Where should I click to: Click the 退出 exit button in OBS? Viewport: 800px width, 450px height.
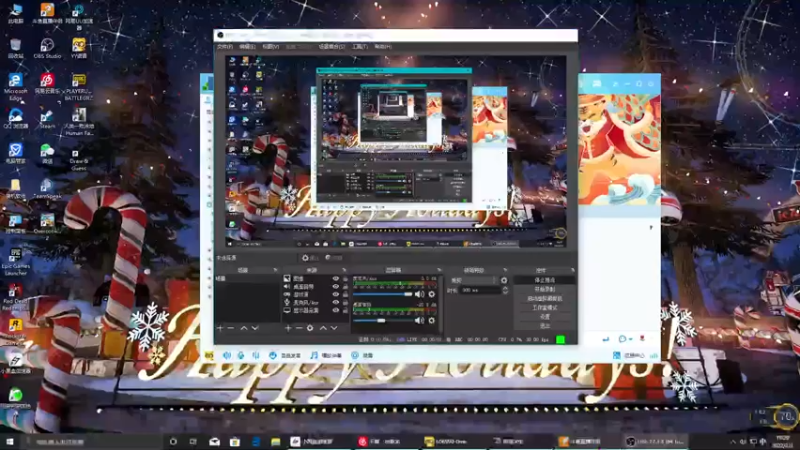click(545, 326)
